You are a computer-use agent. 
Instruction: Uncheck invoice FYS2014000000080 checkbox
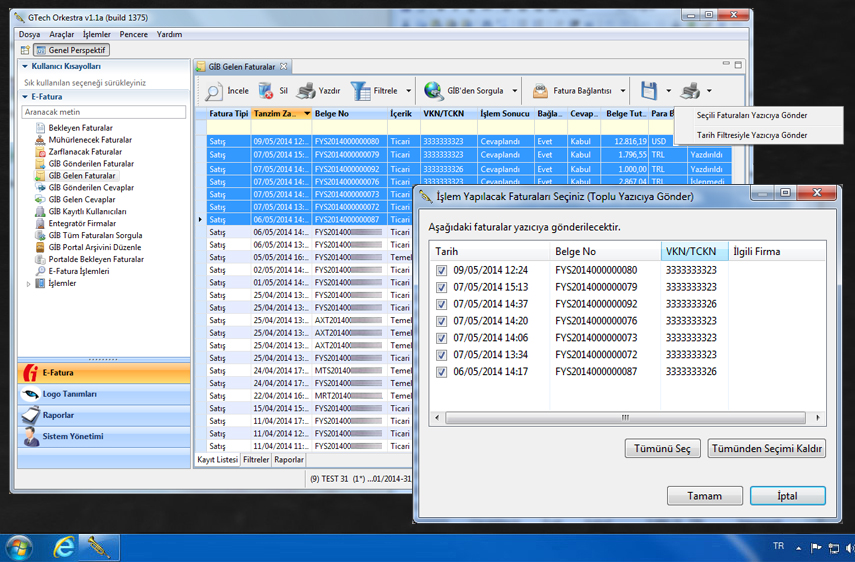coord(441,270)
